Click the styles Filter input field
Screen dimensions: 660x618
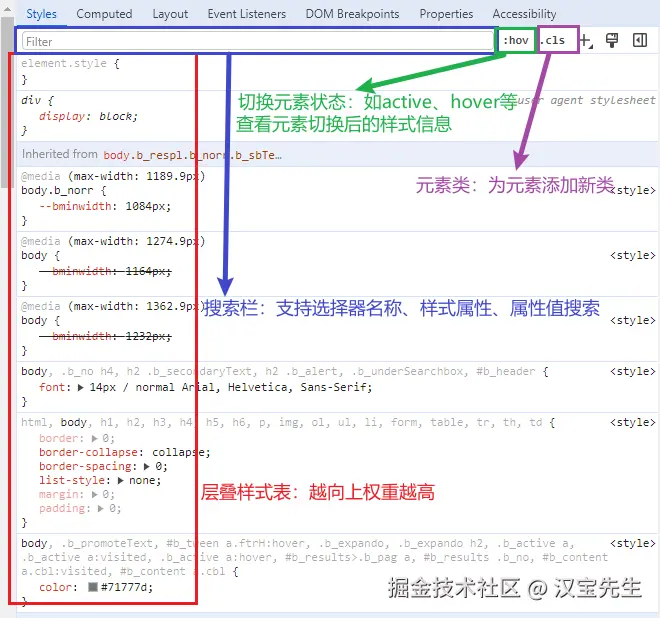point(258,41)
